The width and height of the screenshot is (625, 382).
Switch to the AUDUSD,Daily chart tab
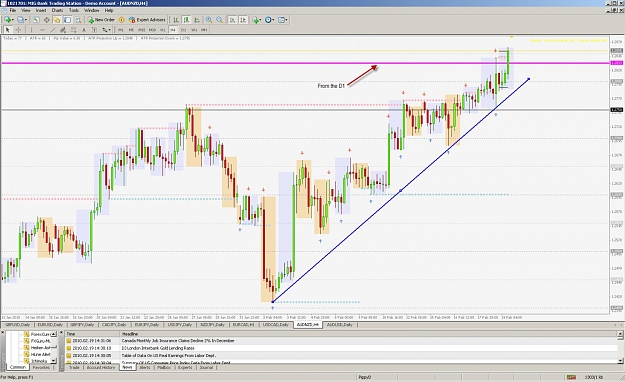click(x=340, y=325)
